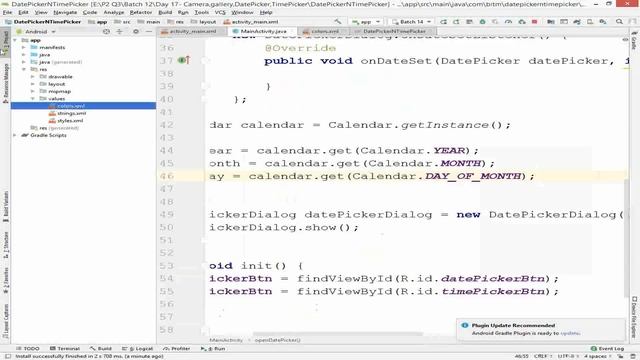Click the Structure side tab on left edge

click(6, 245)
